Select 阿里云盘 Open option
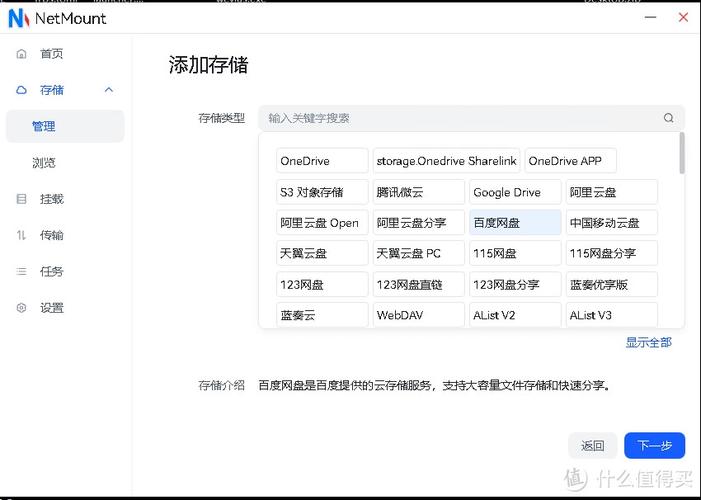Image resolution: width=701 pixels, height=500 pixels. (322, 223)
